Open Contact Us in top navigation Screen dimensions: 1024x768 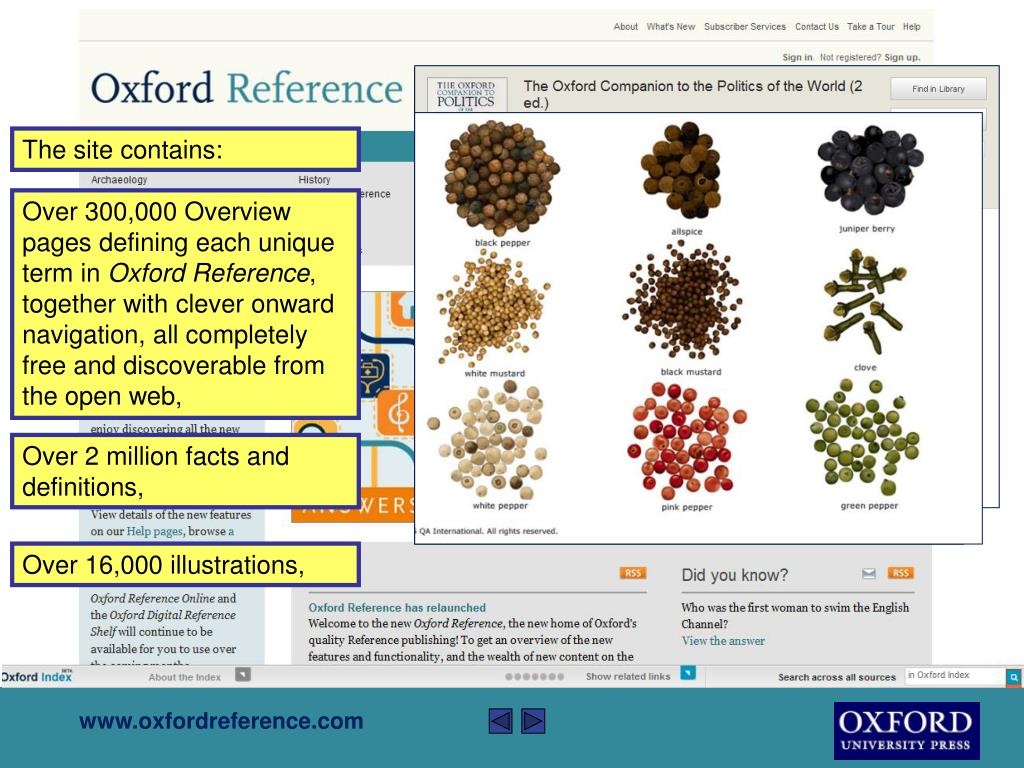pyautogui.click(x=817, y=27)
